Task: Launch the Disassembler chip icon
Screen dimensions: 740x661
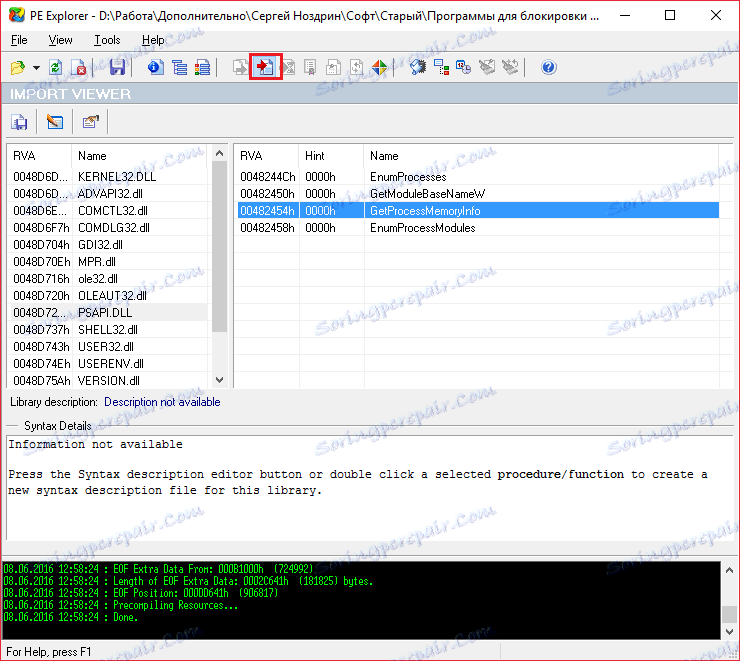Action: pos(418,67)
